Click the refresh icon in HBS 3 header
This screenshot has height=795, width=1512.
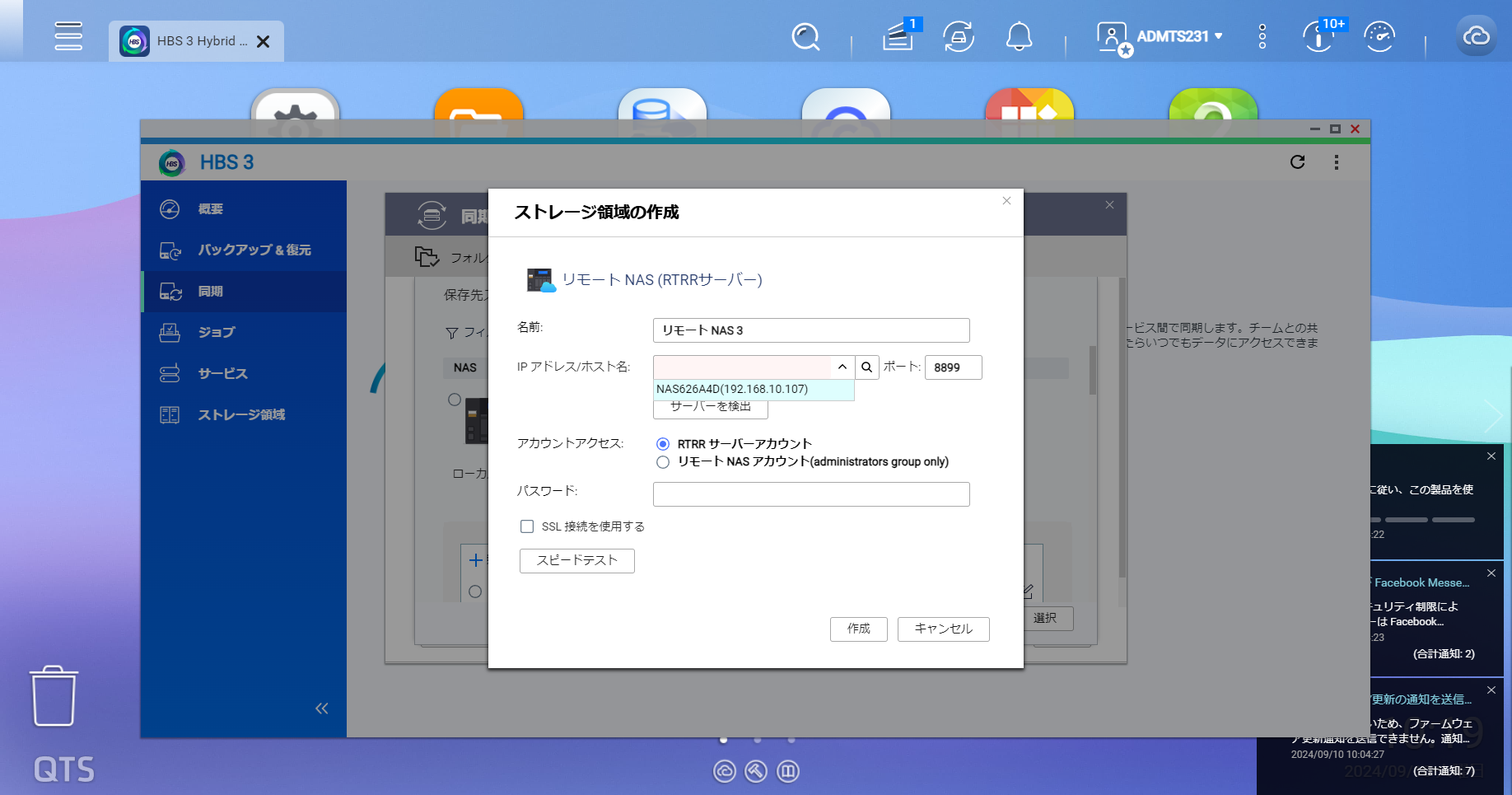[x=1298, y=162]
